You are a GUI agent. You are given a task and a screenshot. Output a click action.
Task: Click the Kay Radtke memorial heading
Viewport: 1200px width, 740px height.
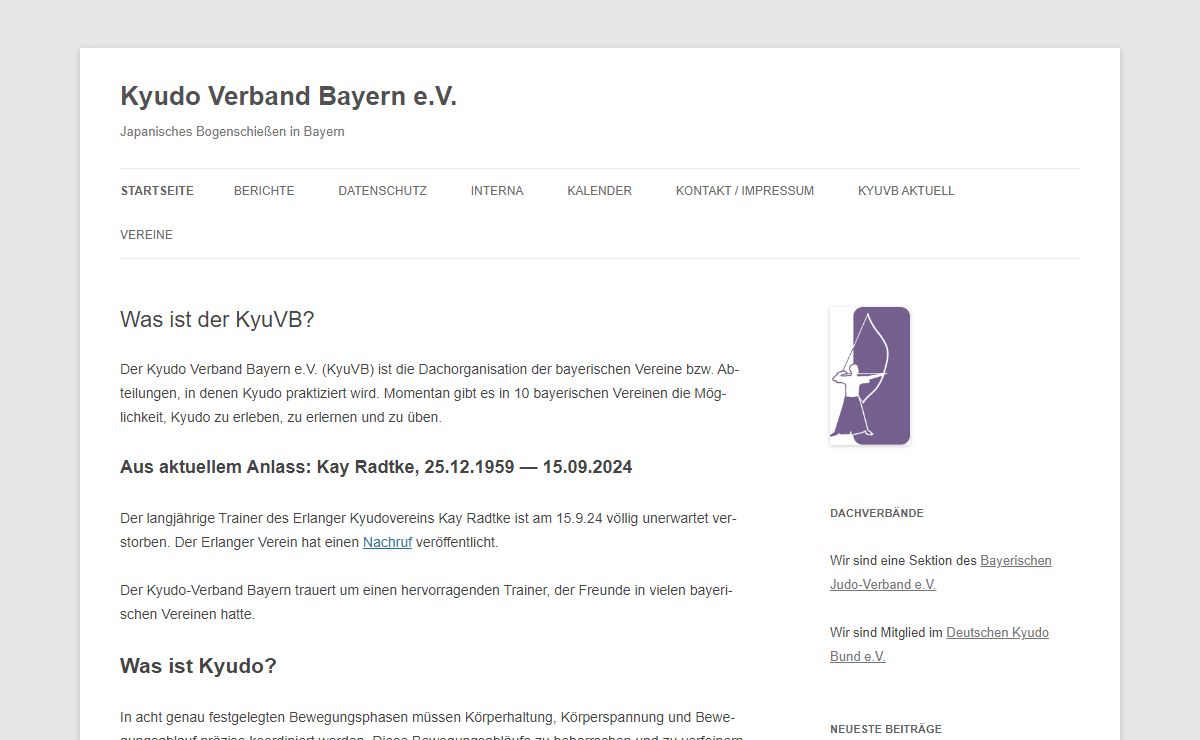376,467
